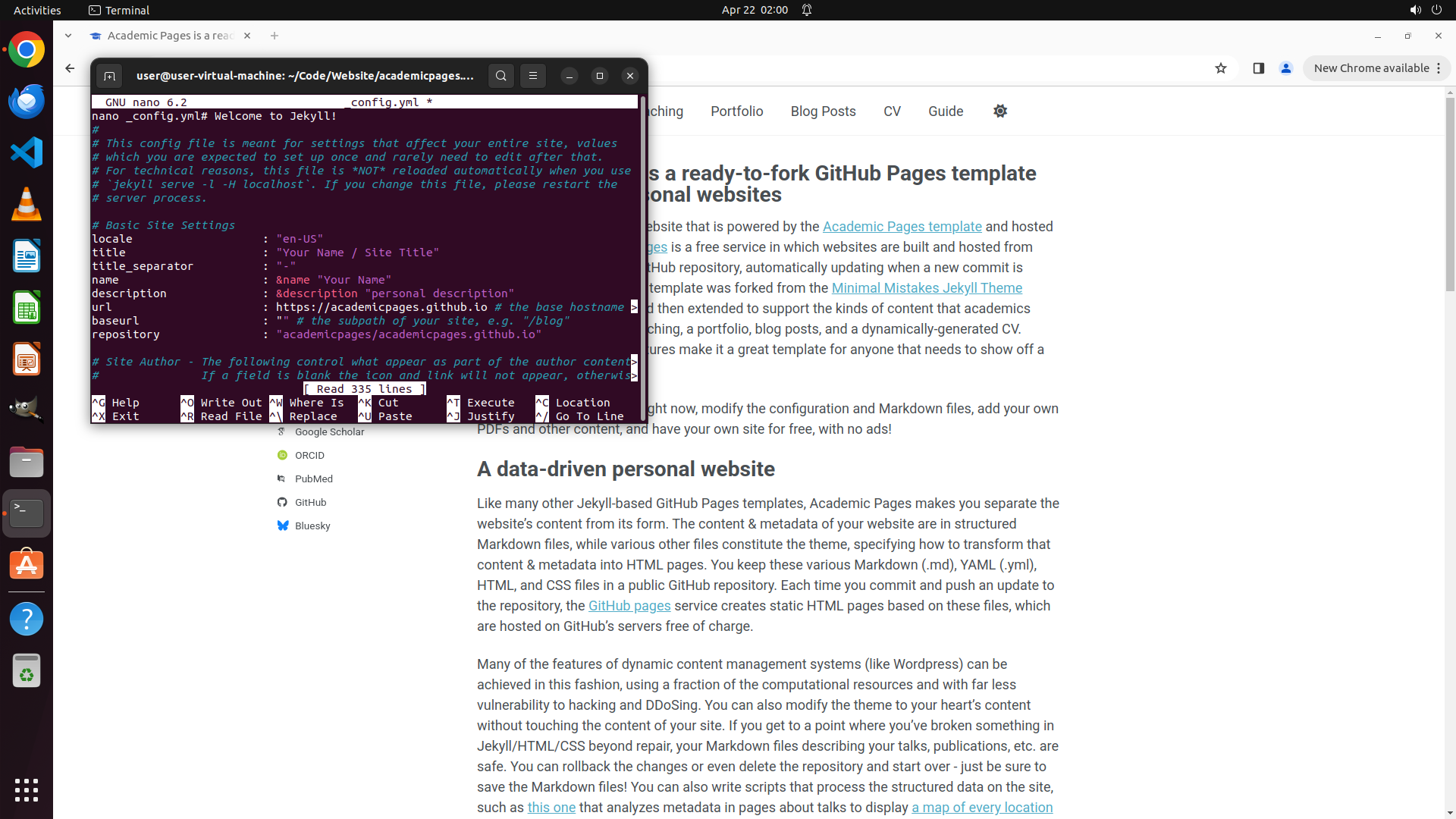Follow the Minimal Mistakes Jekyll Theme link
1456x819 pixels.
[x=927, y=288]
